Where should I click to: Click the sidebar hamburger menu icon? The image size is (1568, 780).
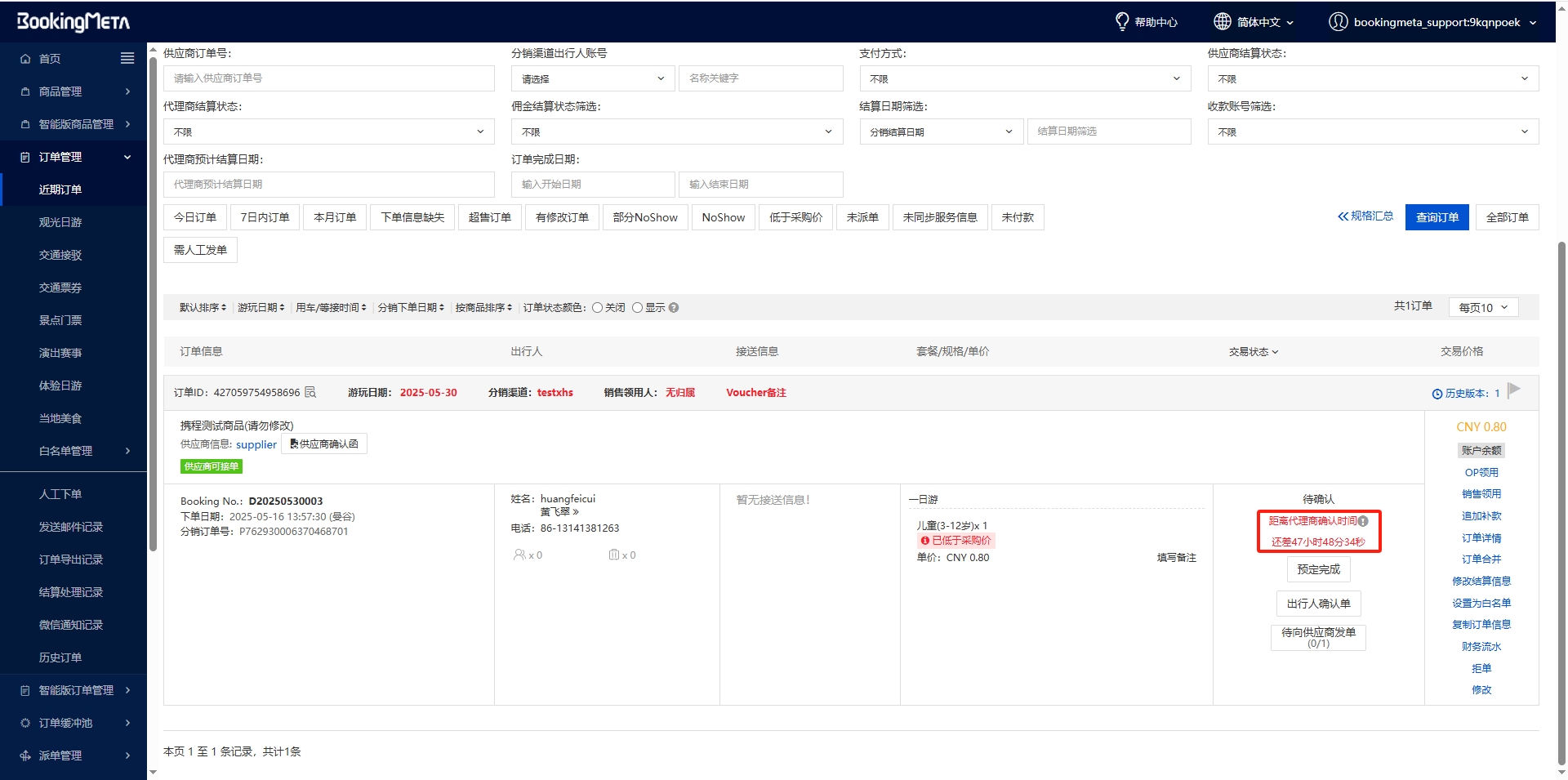127,58
